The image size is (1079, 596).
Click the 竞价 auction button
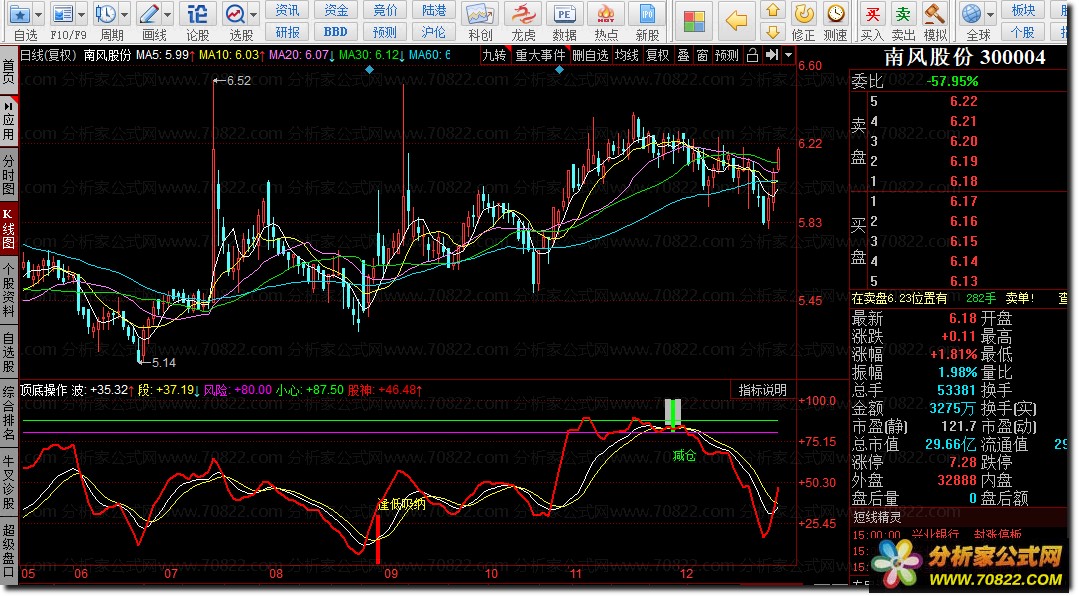click(x=385, y=10)
